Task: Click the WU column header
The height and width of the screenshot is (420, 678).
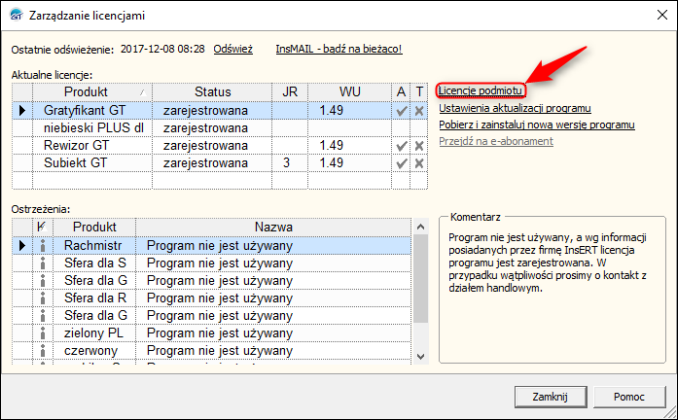Action: 349,92
